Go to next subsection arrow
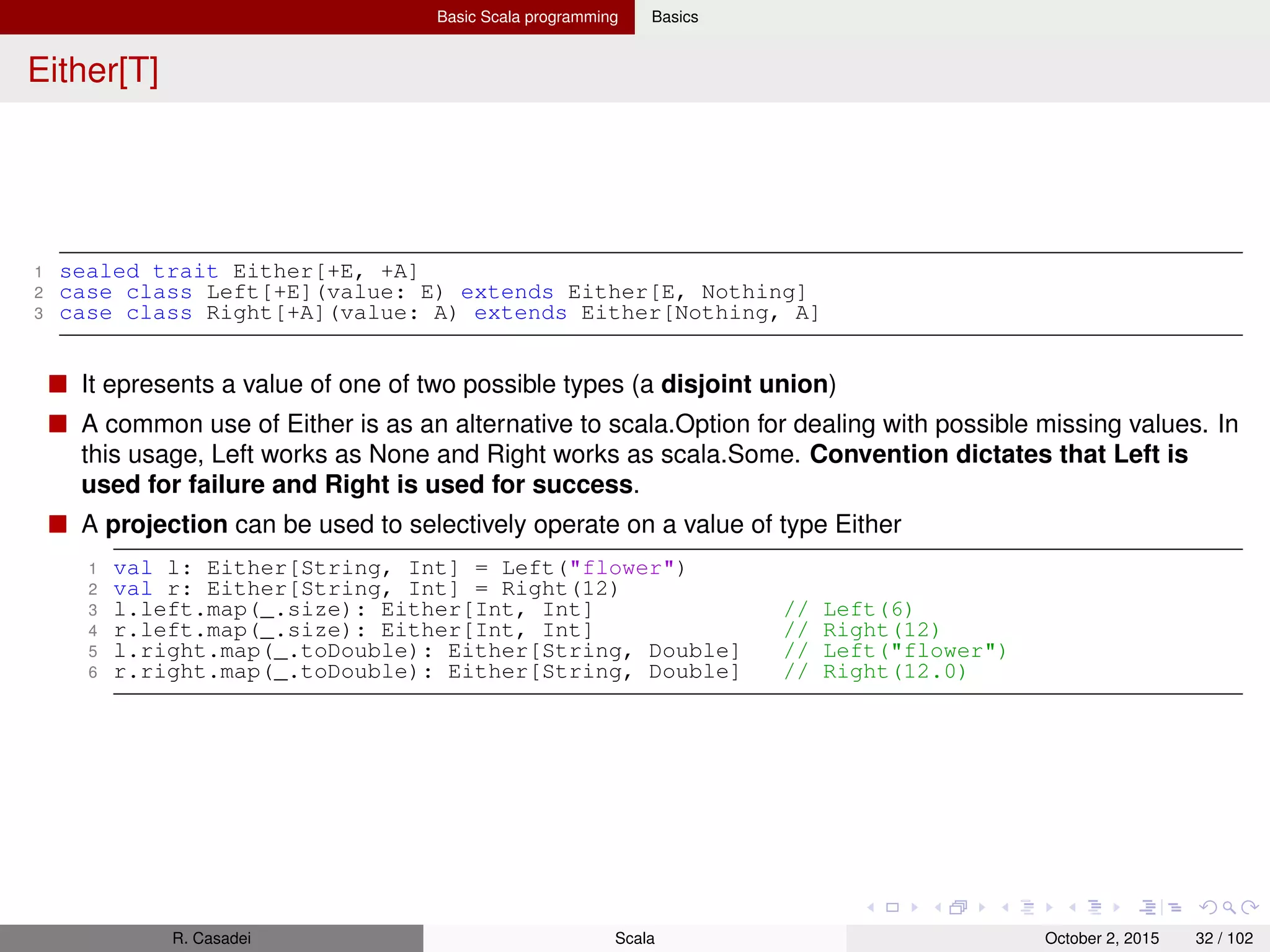 (x=1049, y=907)
